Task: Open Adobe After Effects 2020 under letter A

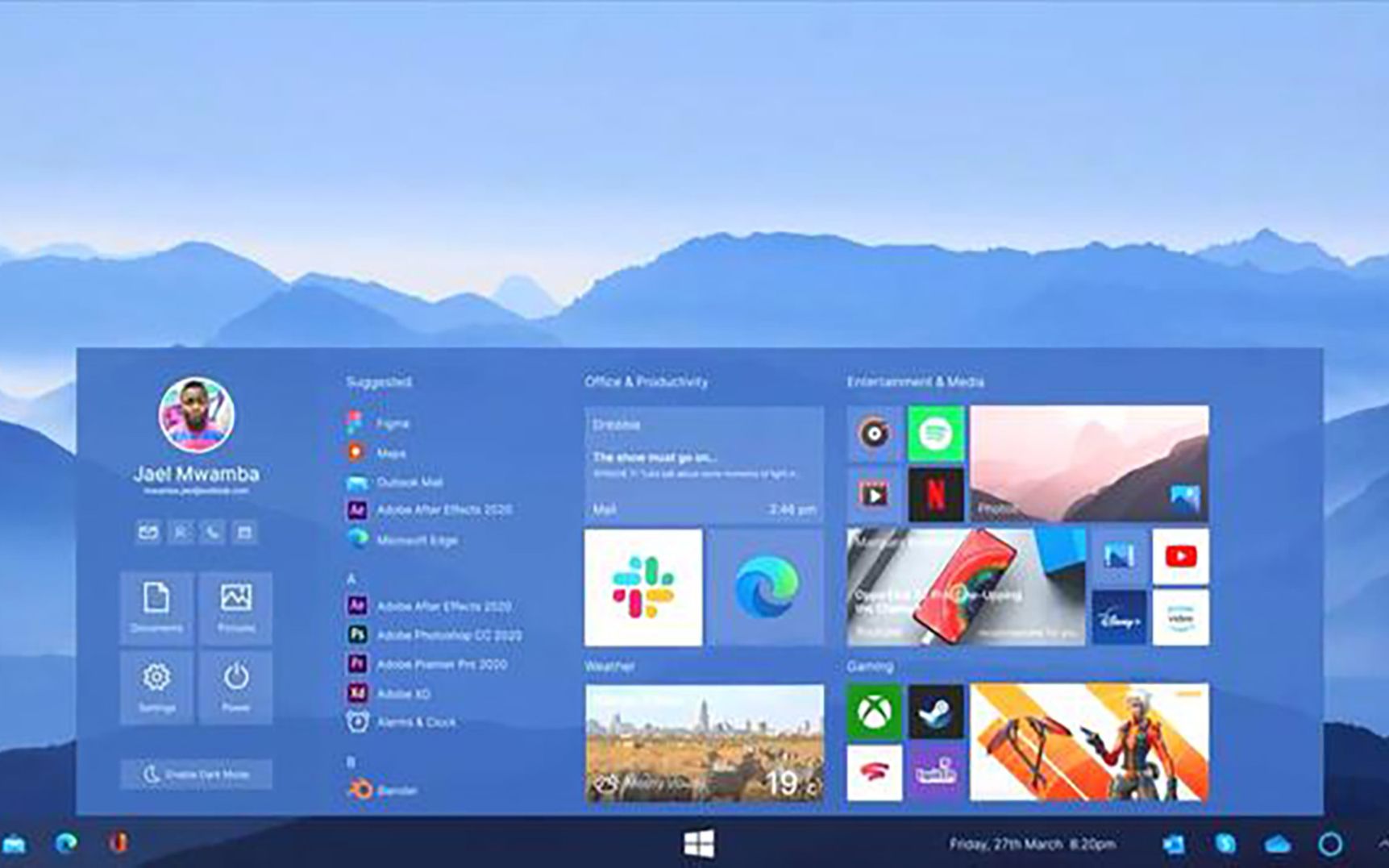Action: click(x=429, y=606)
